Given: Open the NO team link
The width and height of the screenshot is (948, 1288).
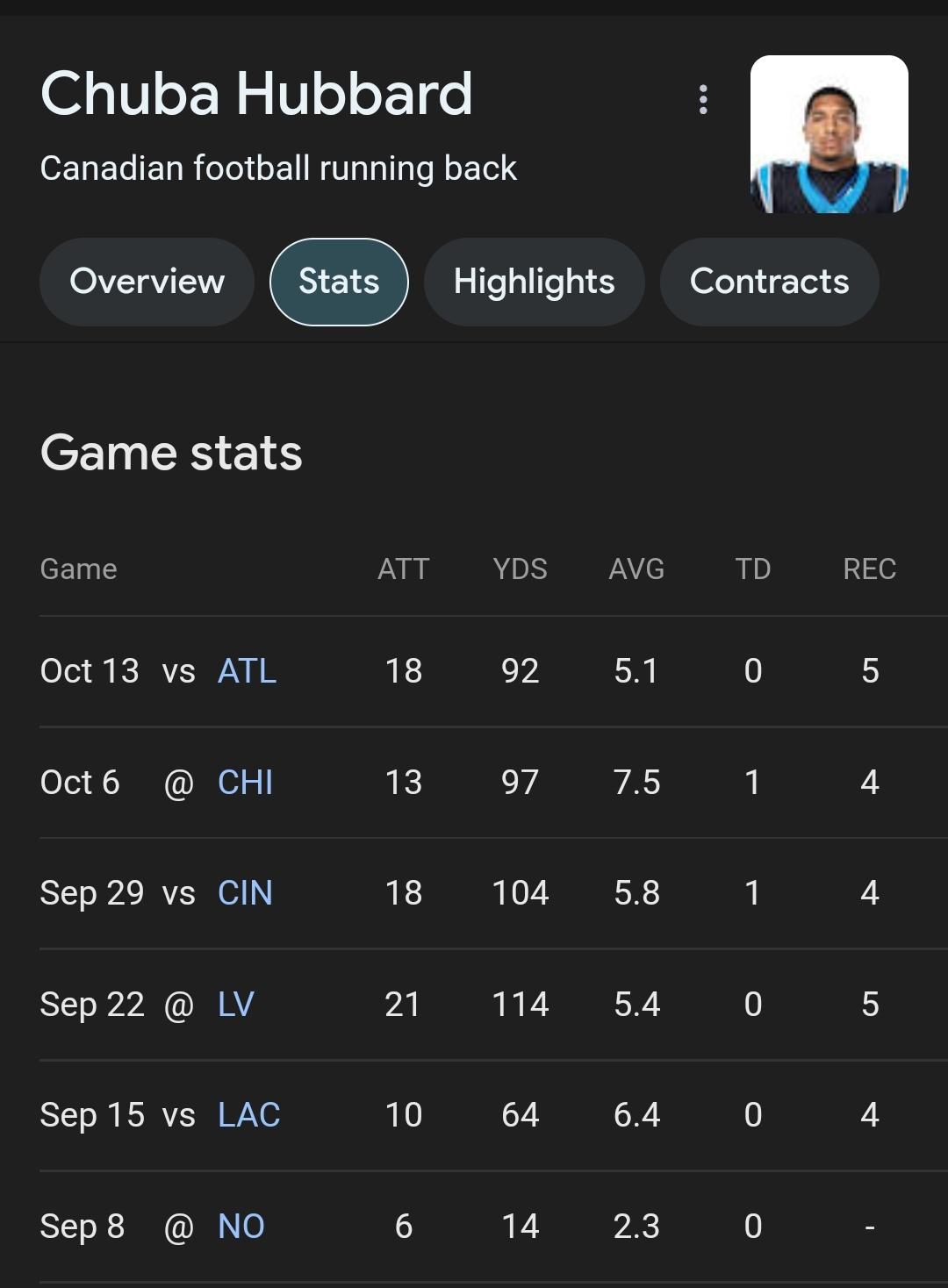Looking at the screenshot, I should (241, 1227).
